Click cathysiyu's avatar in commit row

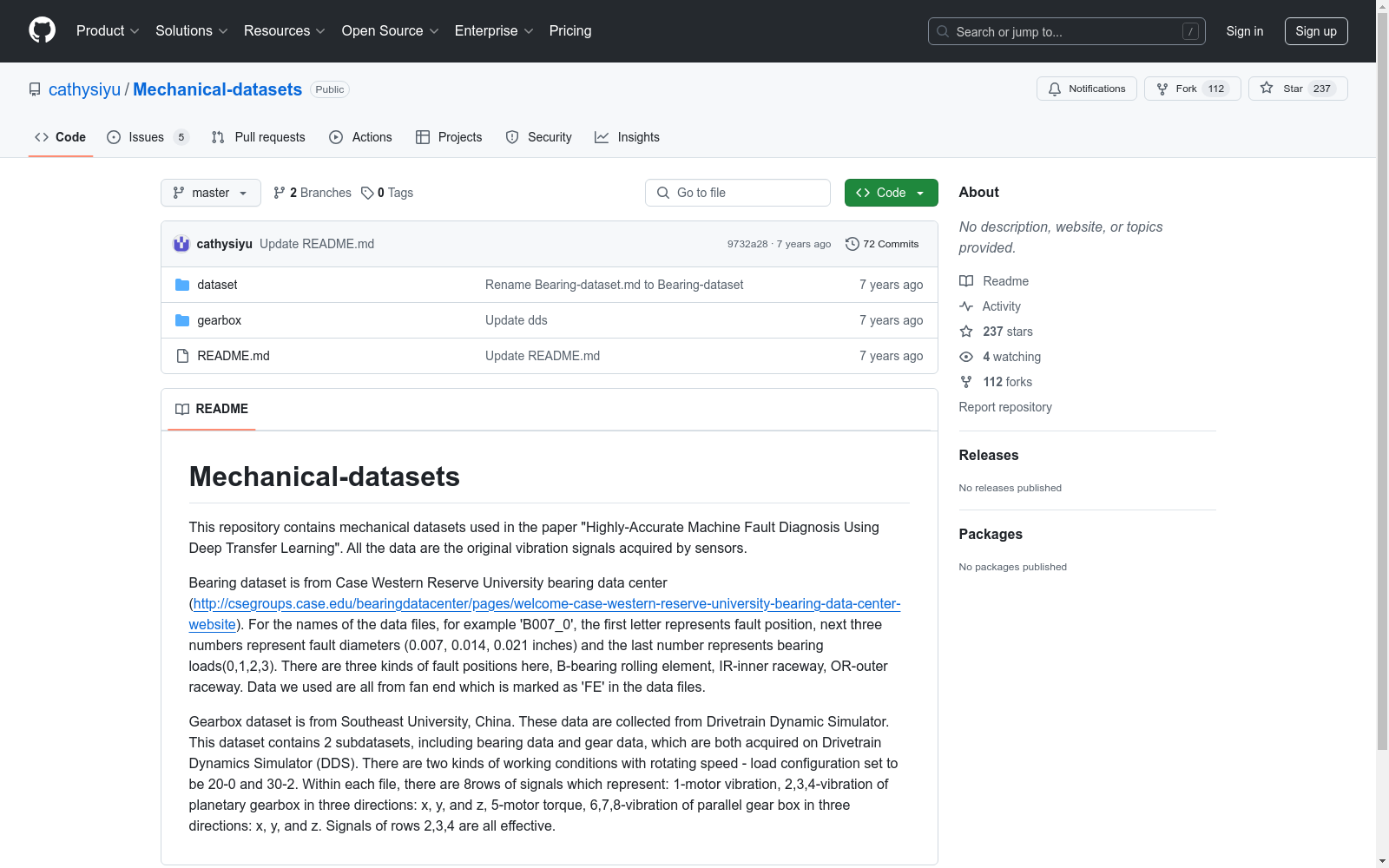tap(181, 244)
